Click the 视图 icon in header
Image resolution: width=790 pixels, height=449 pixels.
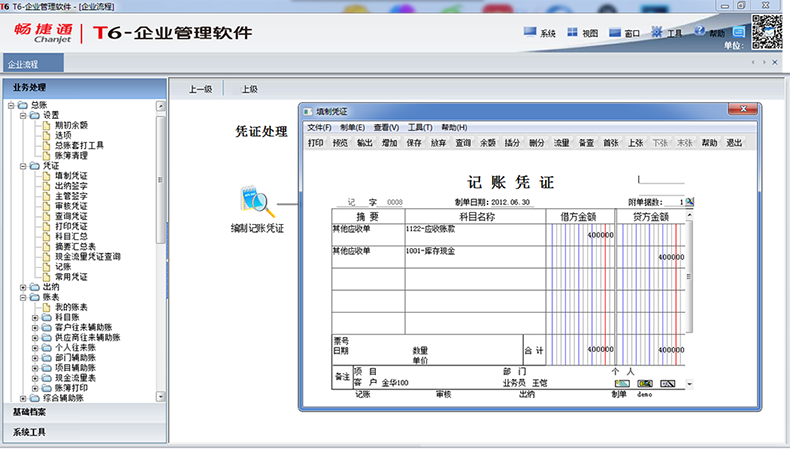pos(572,32)
